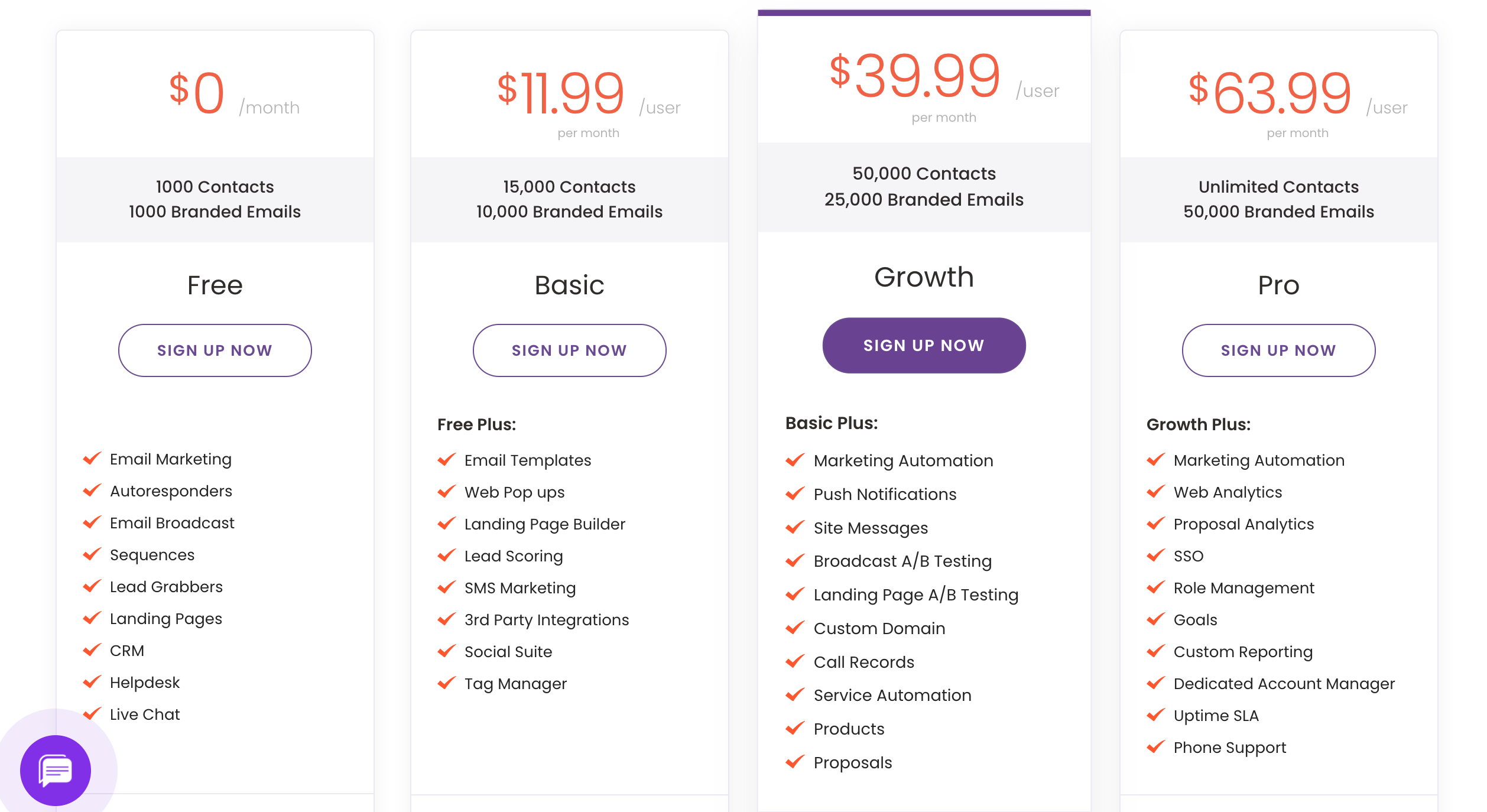This screenshot has width=1487, height=812.
Task: Click the checkmark beside Email Marketing
Action: (x=92, y=459)
